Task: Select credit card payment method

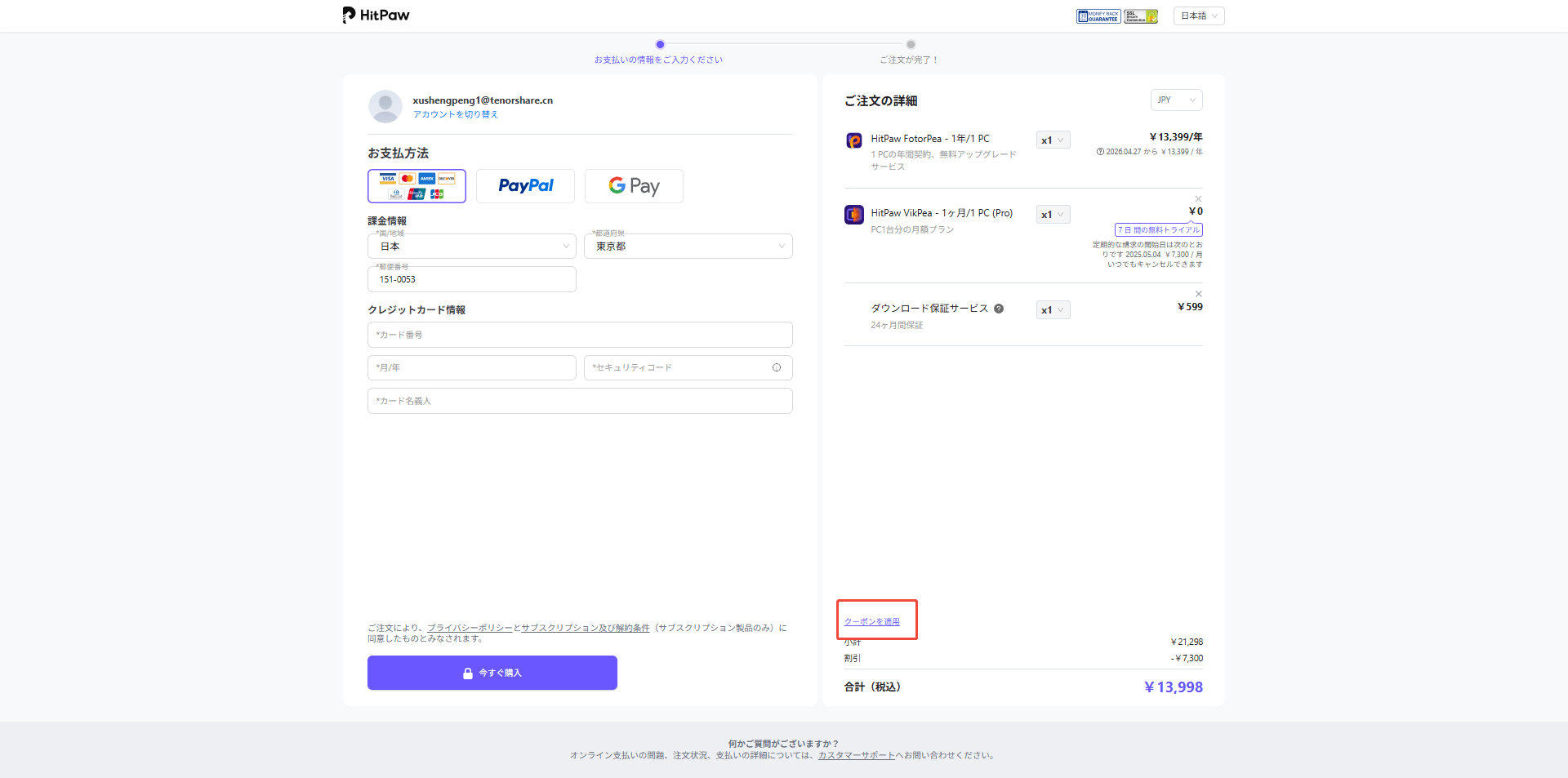Action: pos(416,186)
